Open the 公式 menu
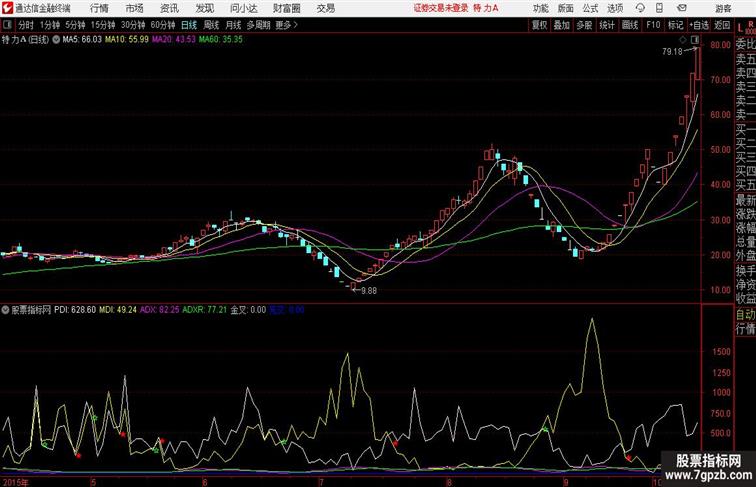The image size is (756, 487). pos(590,8)
